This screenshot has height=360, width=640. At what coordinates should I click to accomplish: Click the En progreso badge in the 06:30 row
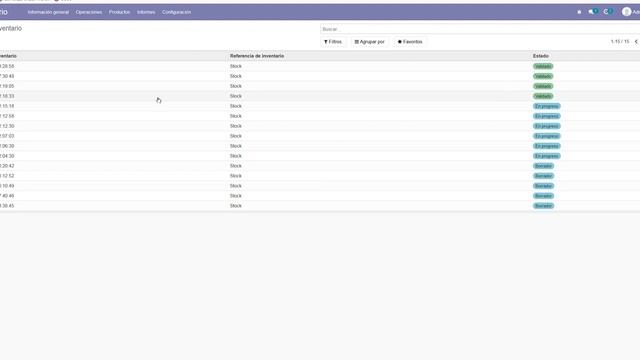(547, 146)
